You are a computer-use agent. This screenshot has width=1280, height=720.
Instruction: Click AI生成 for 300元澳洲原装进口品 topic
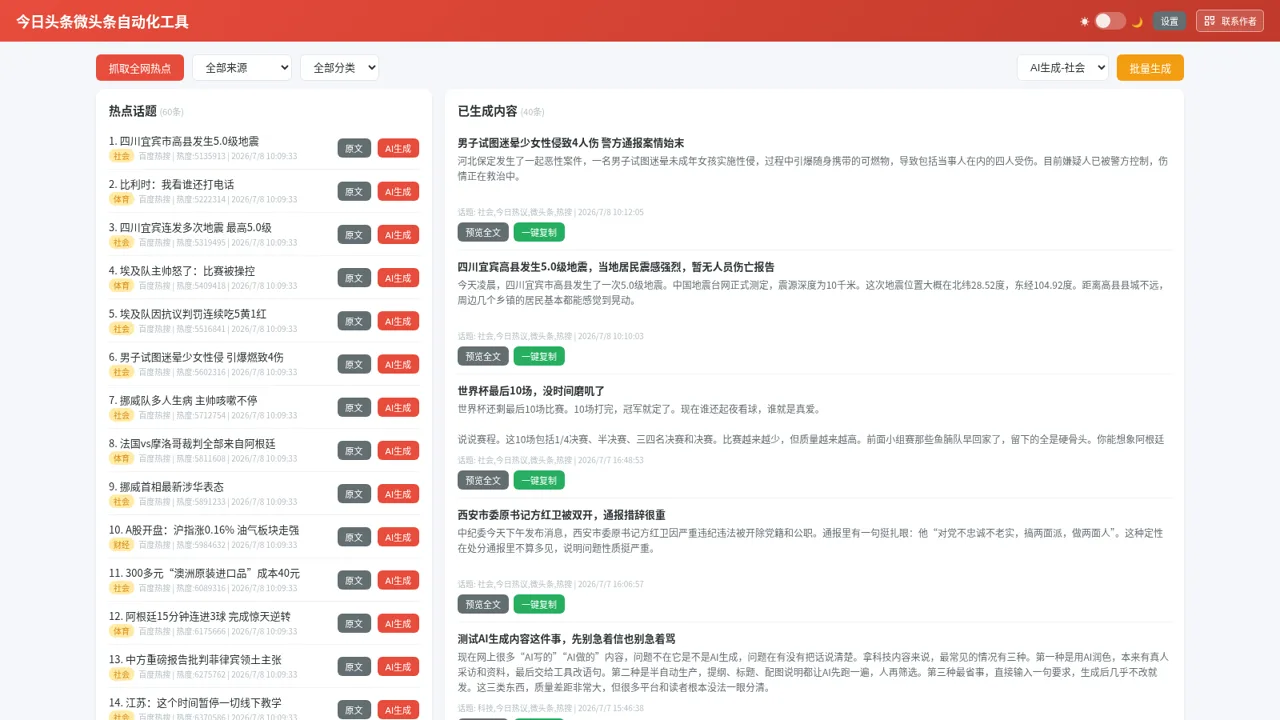398,580
